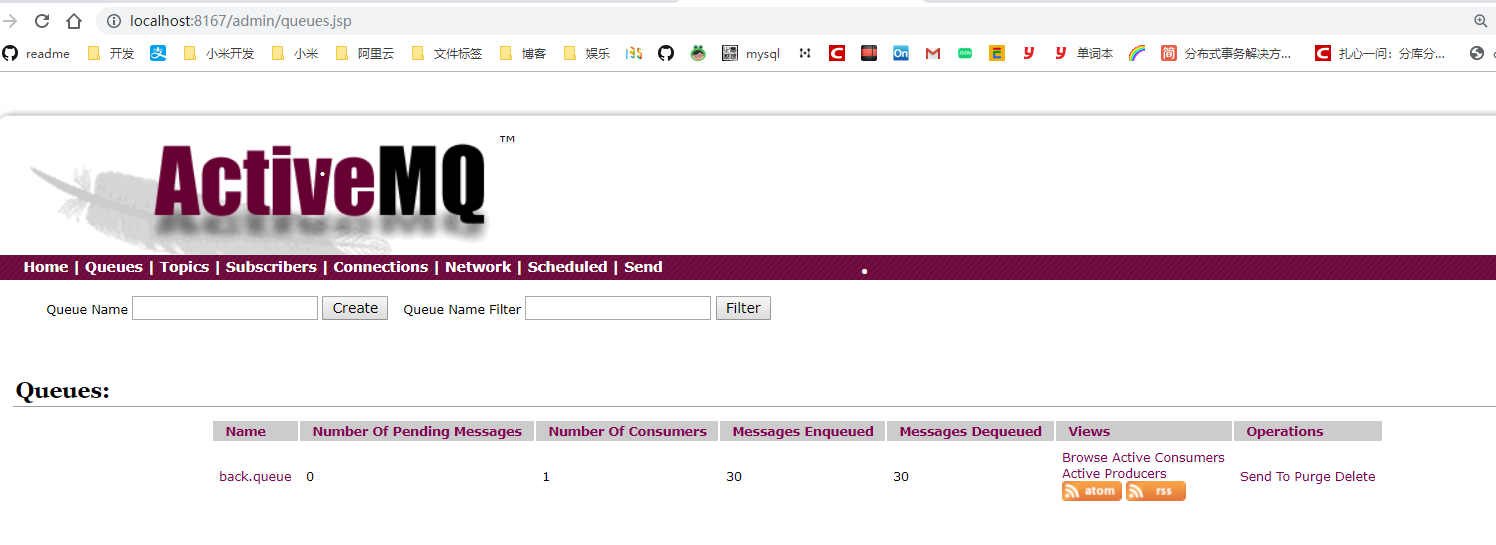Click the address bar URL
1496x545 pixels.
241,21
